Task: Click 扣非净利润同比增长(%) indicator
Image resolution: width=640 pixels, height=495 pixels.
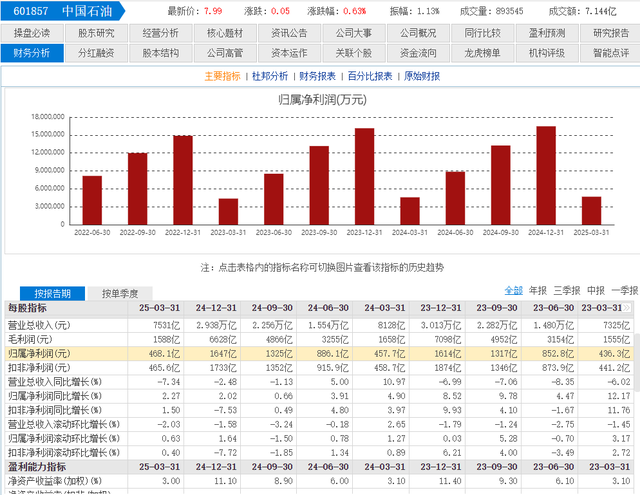Action: click(55, 410)
